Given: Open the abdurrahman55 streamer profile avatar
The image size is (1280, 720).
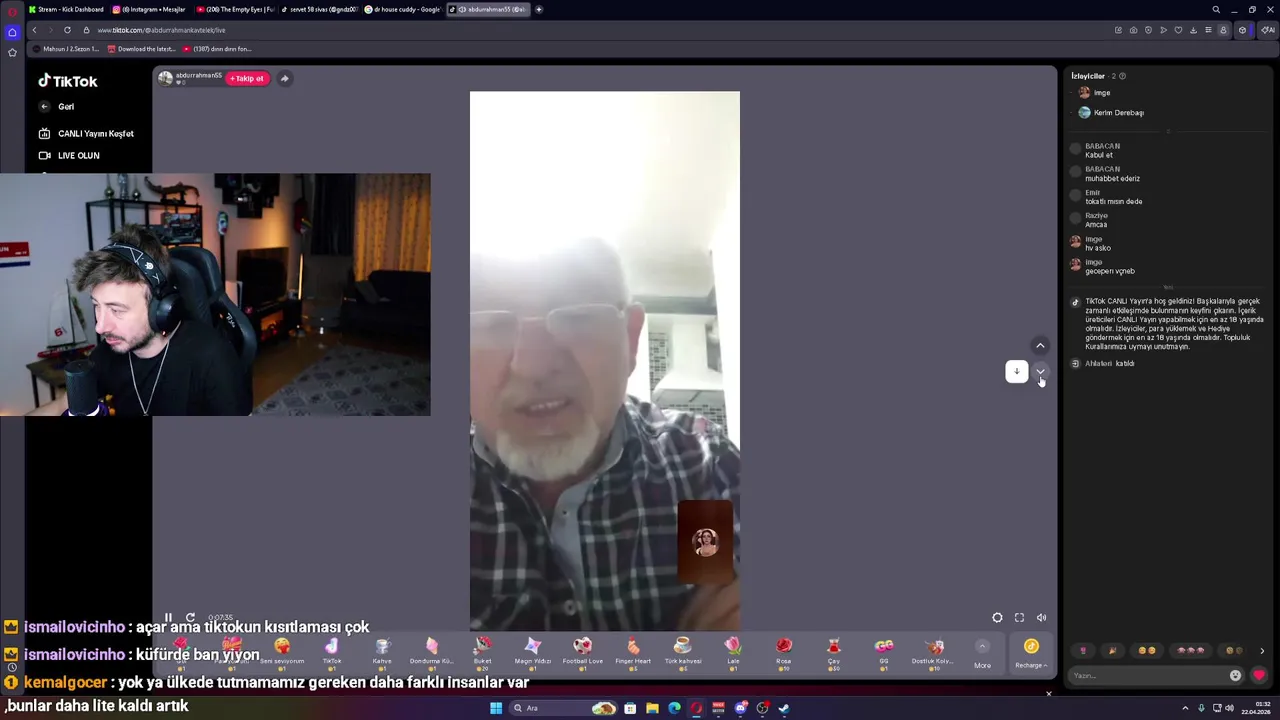Looking at the screenshot, I should tap(165, 77).
